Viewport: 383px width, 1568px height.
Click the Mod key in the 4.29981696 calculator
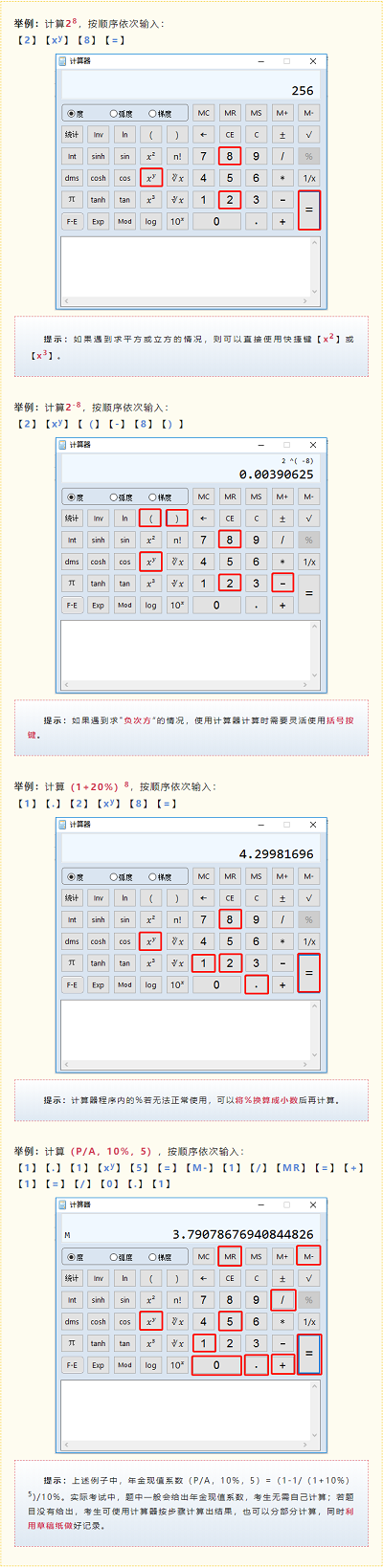[124, 984]
